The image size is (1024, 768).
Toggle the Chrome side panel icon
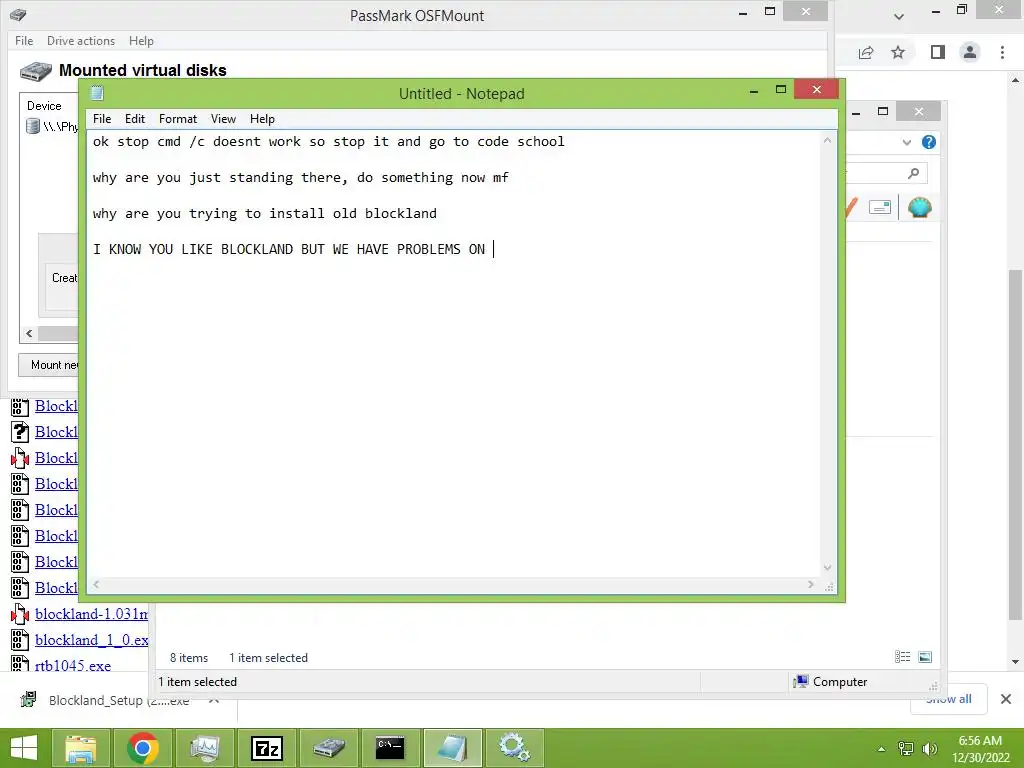(938, 52)
